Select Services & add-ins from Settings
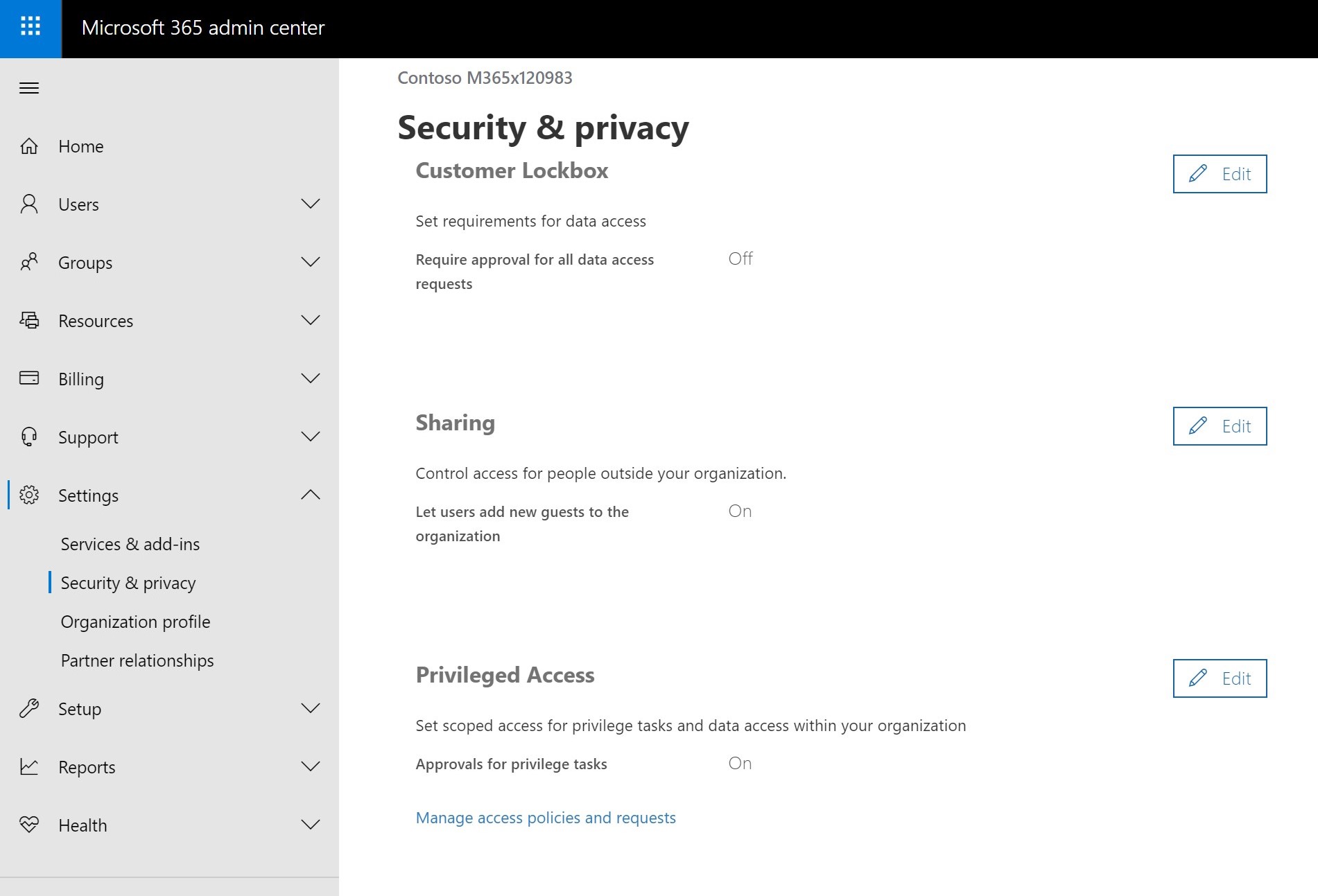1318x896 pixels. 130,544
